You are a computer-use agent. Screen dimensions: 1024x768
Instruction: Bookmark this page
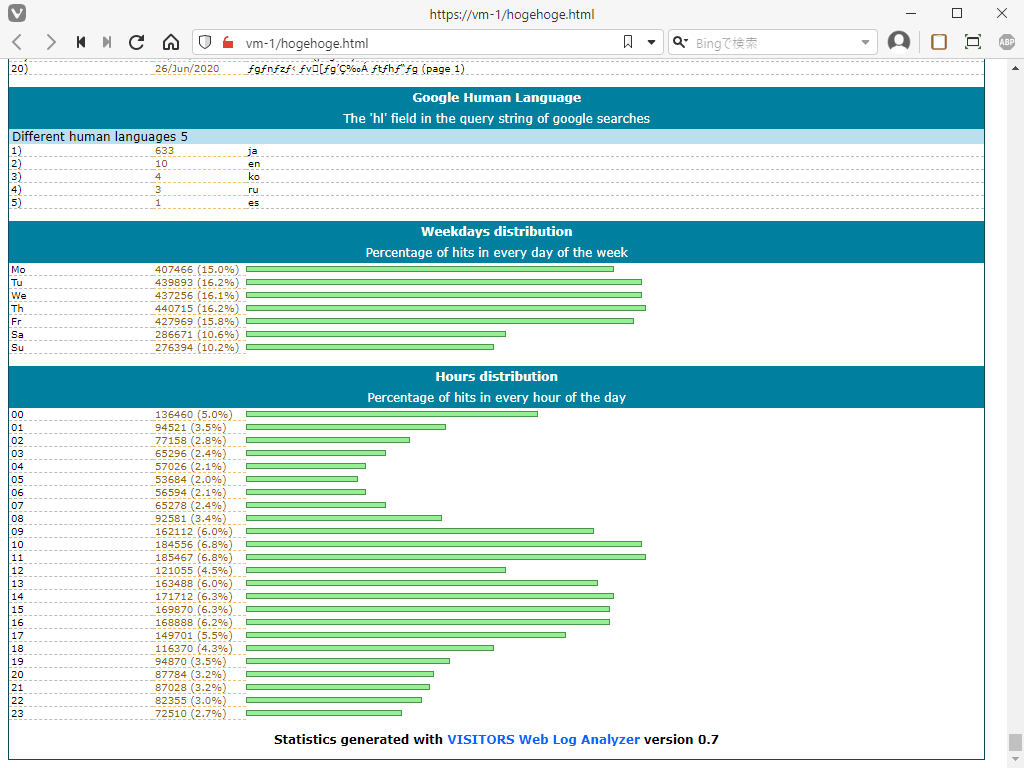click(628, 42)
